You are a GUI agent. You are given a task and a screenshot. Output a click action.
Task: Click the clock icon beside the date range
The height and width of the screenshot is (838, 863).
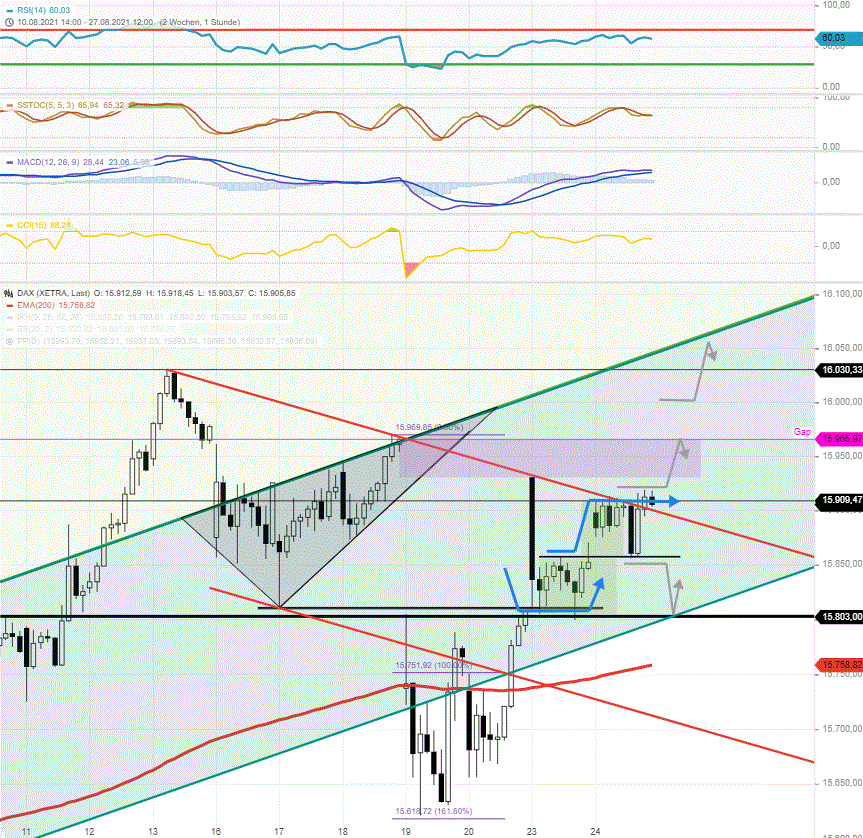click(9, 22)
